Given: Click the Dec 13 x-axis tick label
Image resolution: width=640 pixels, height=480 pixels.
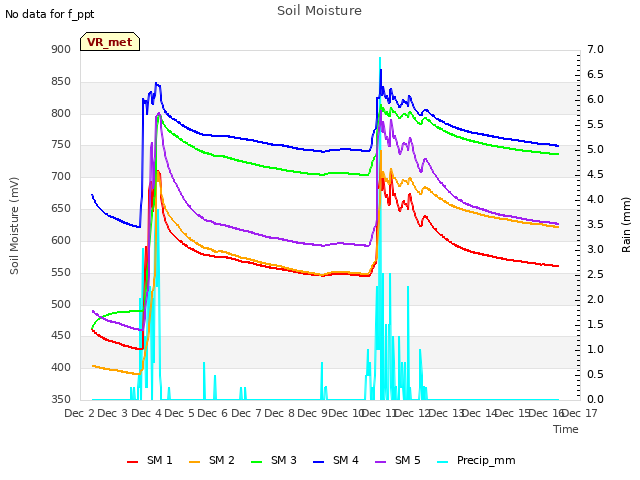Looking at the screenshot, I should click(x=446, y=413).
